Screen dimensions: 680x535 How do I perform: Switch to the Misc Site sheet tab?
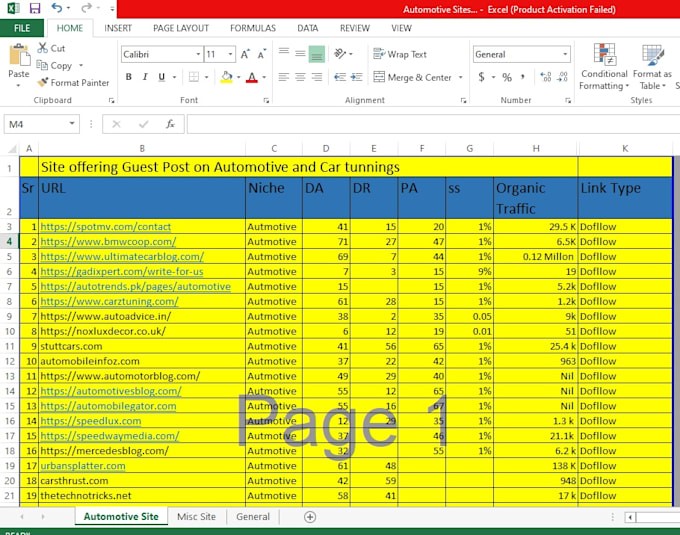[x=196, y=517]
